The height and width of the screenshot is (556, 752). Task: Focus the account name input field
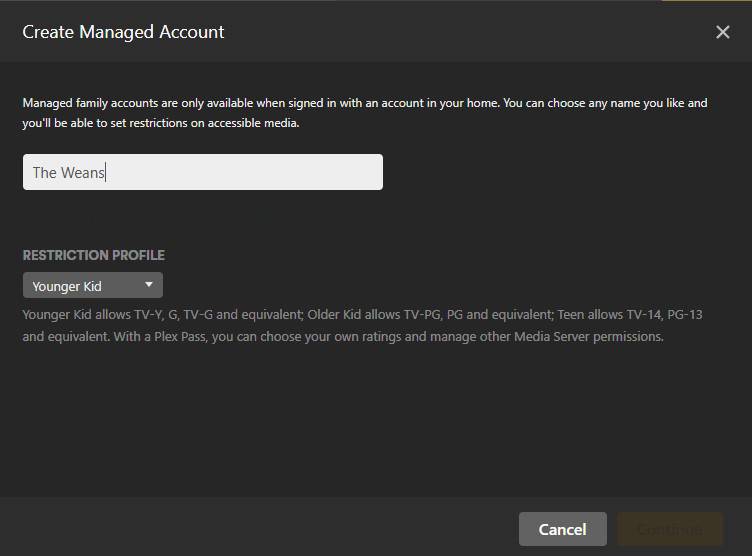(x=202, y=172)
